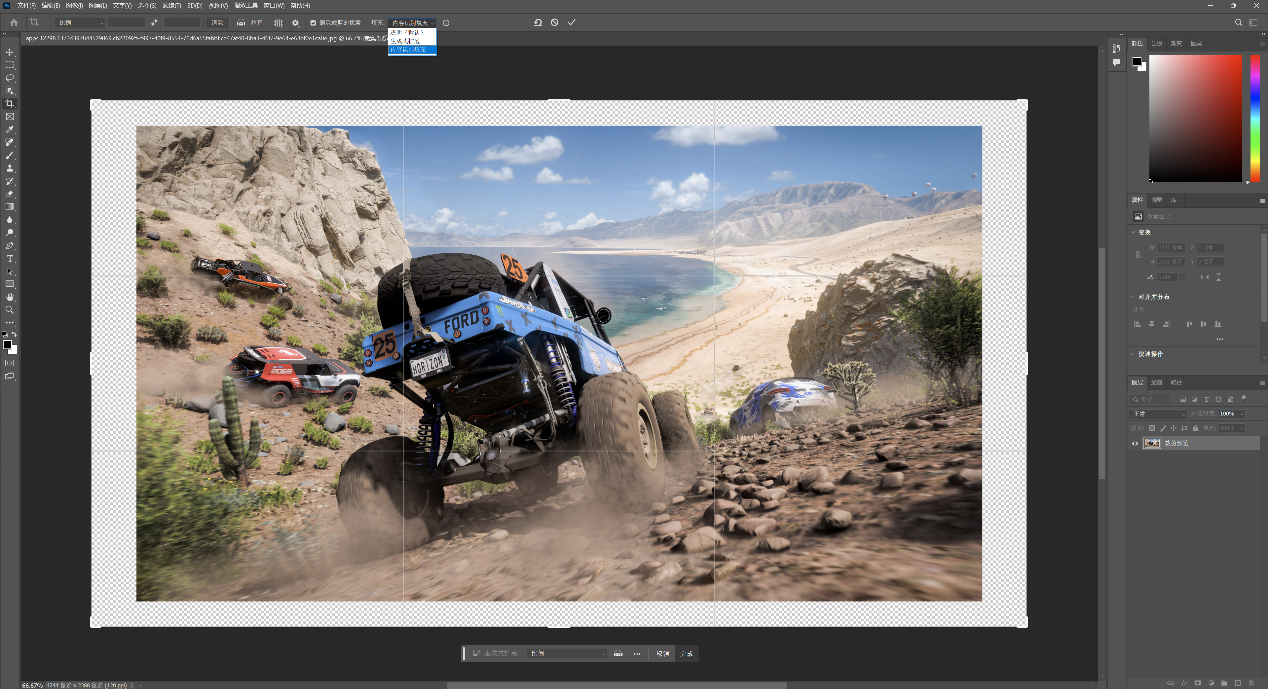Click the rainbow hue slider in the color panel

(1255, 118)
